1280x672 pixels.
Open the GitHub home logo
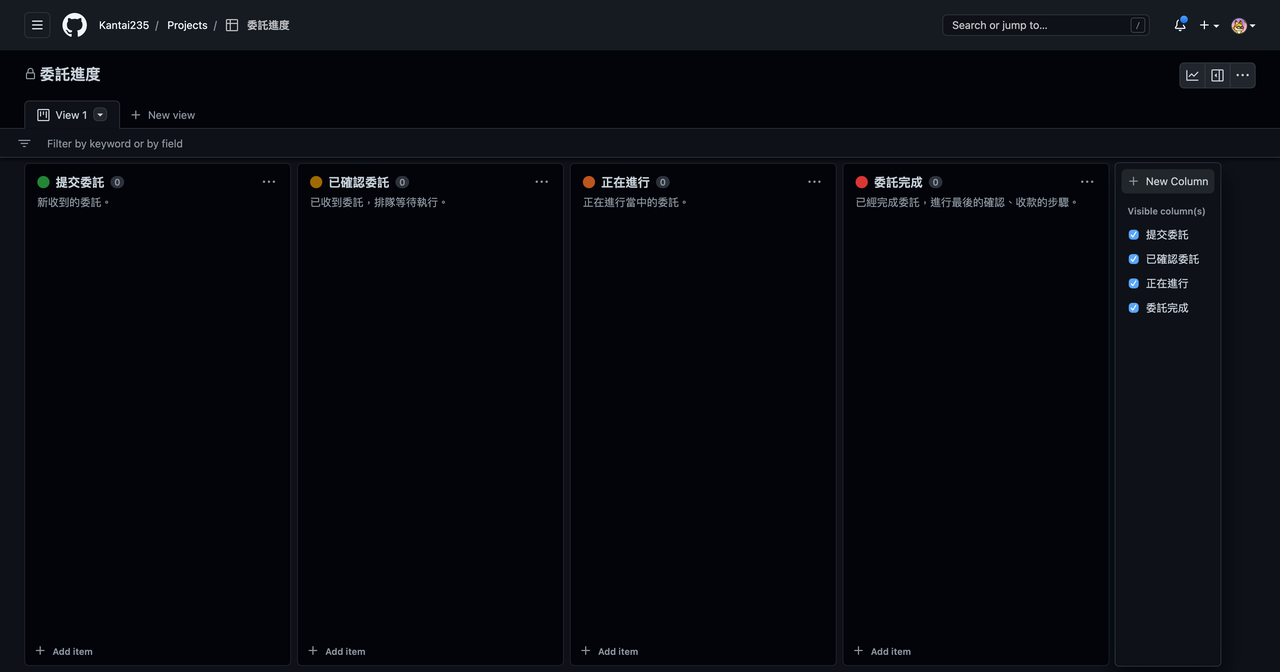[x=74, y=24]
